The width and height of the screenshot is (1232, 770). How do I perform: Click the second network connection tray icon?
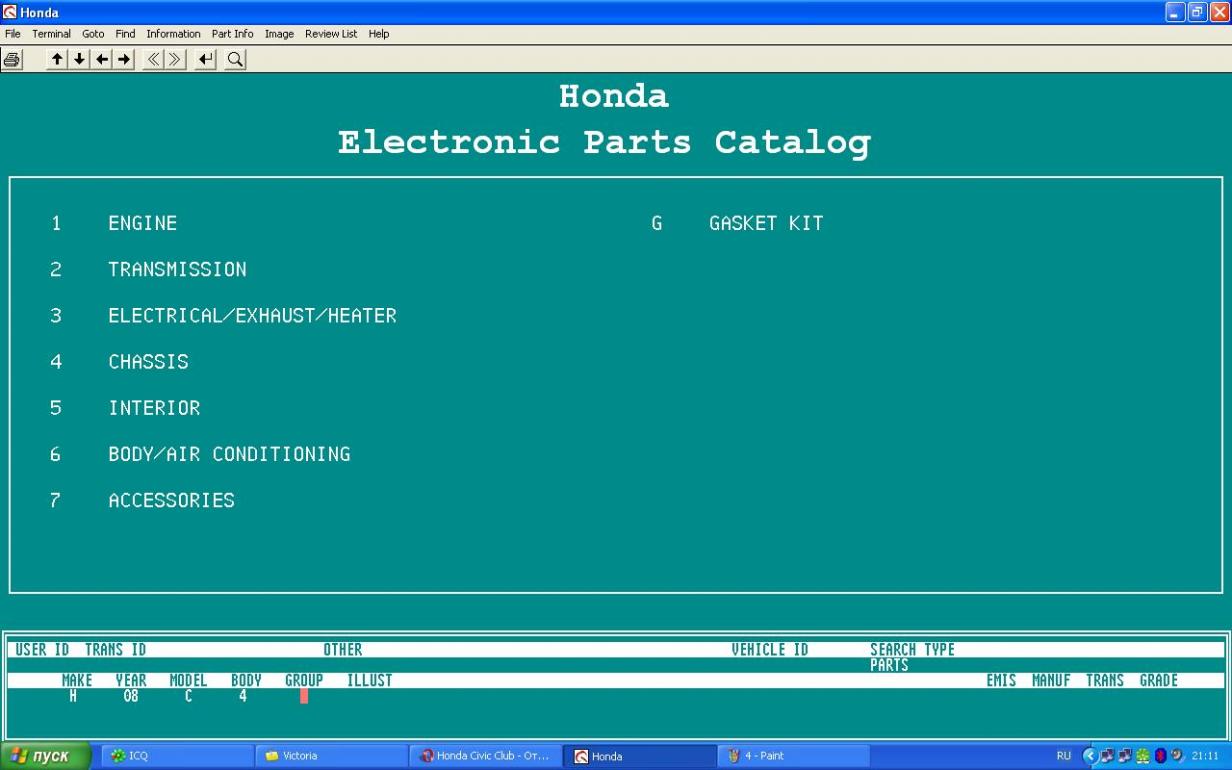click(1126, 756)
